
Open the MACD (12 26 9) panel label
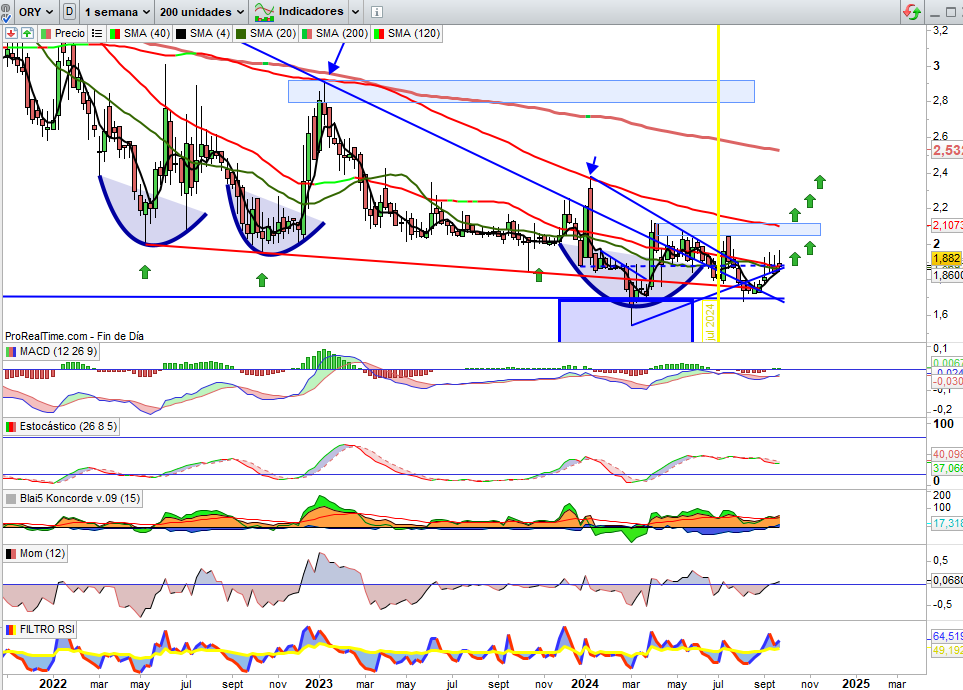52,351
